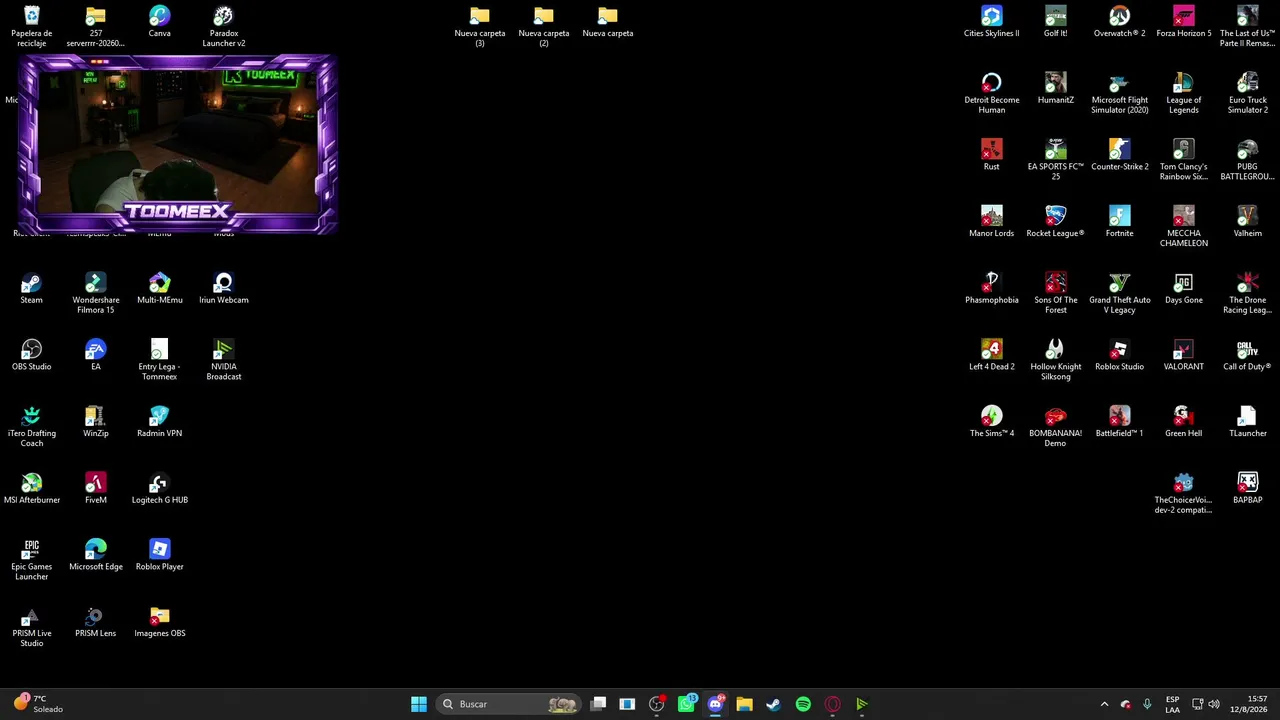The height and width of the screenshot is (720, 1280).
Task: Open the 7°C Soleado weather widget
Action: pos(39,704)
